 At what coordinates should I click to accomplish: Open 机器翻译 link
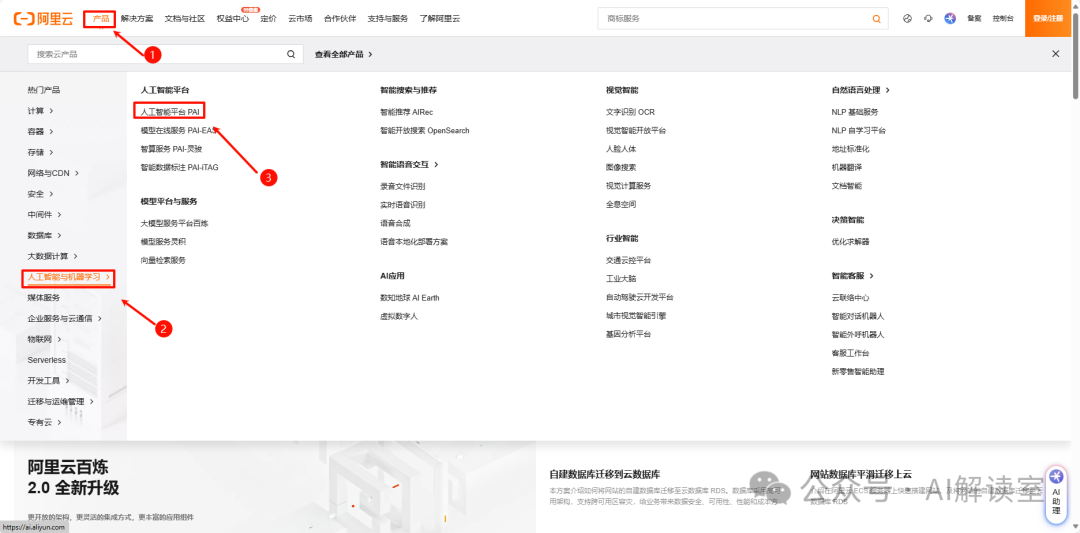click(x=847, y=167)
